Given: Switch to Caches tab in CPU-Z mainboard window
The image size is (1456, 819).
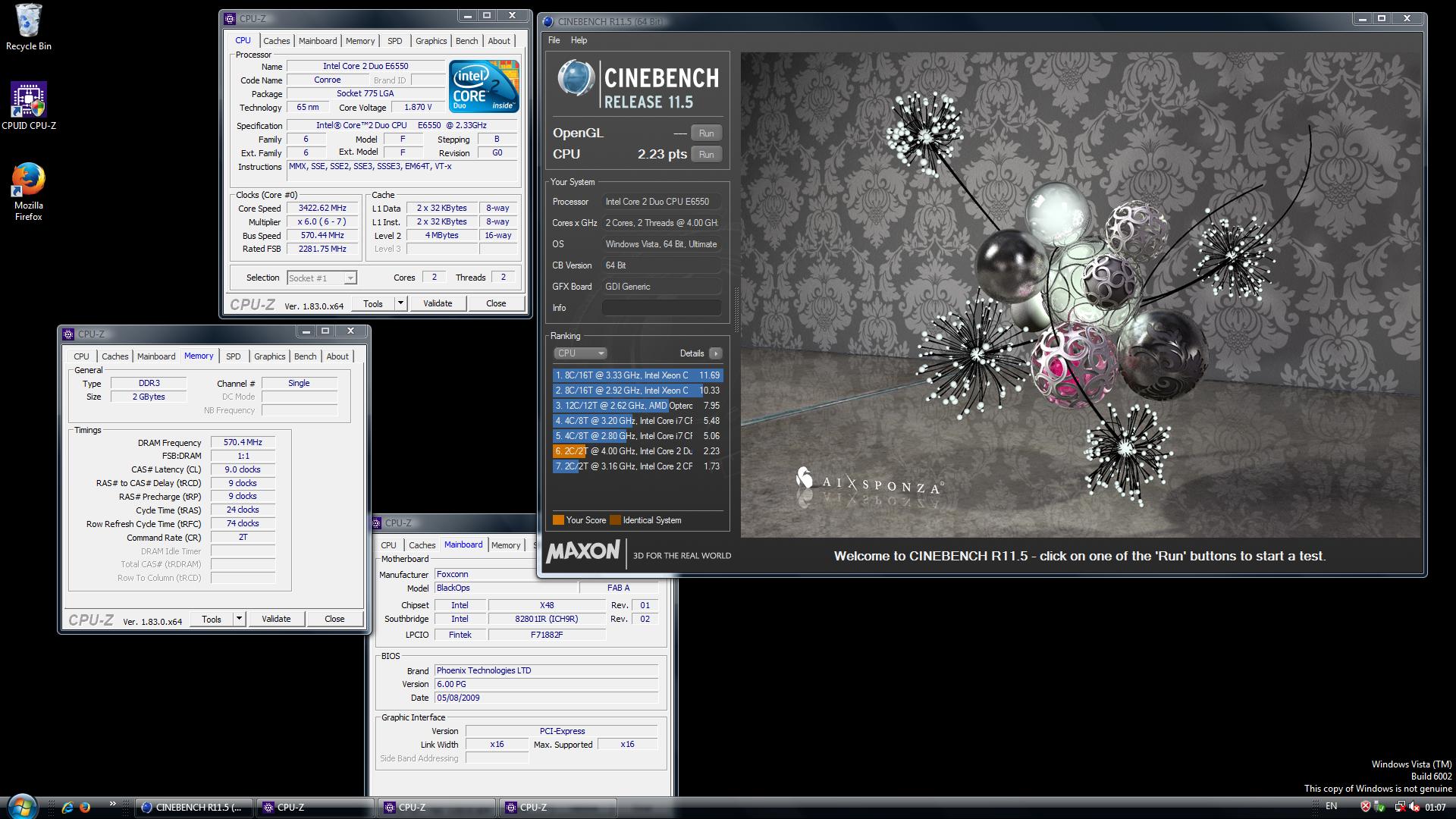Looking at the screenshot, I should (422, 545).
